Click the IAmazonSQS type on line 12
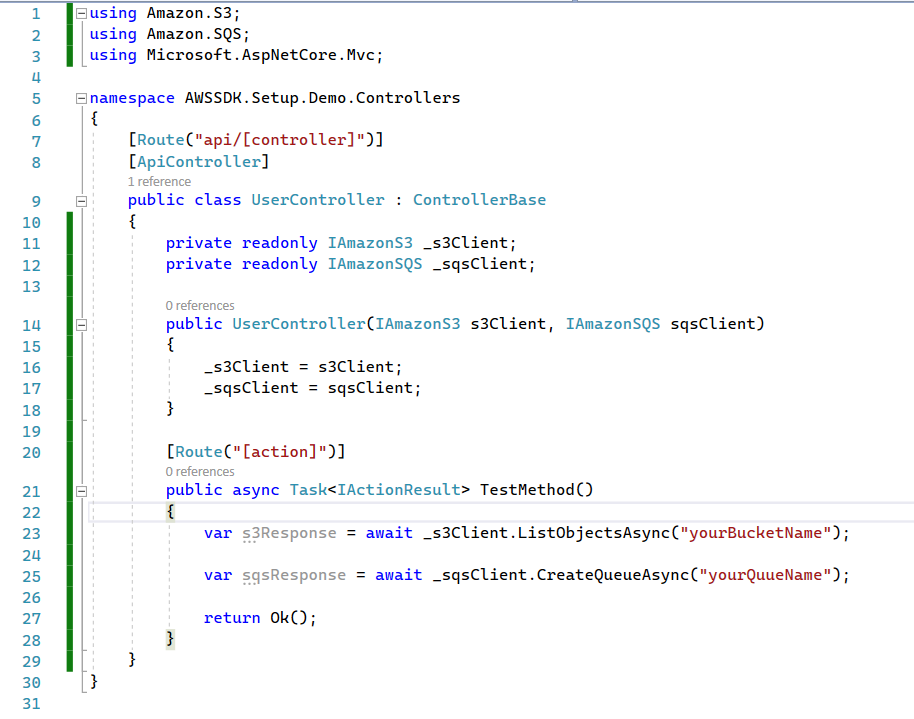 pos(375,263)
